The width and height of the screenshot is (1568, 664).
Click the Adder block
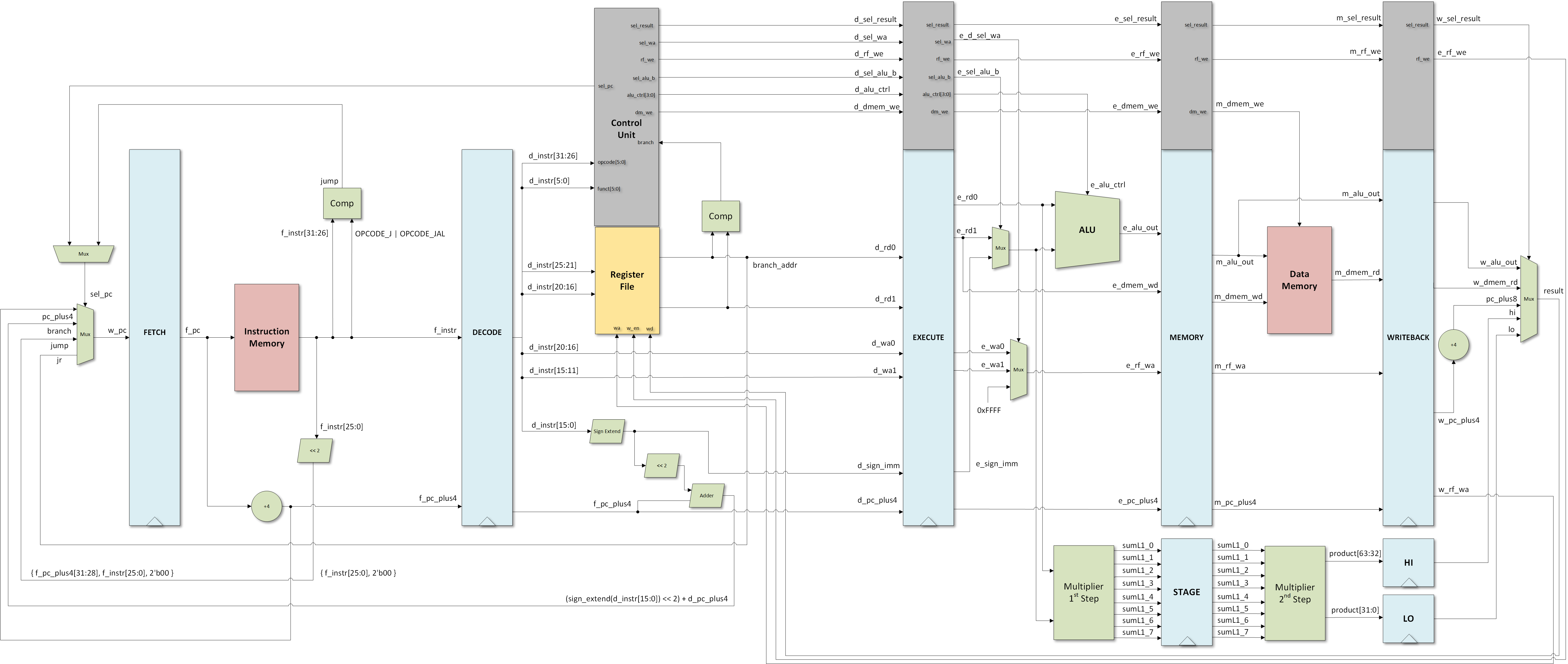coord(707,495)
